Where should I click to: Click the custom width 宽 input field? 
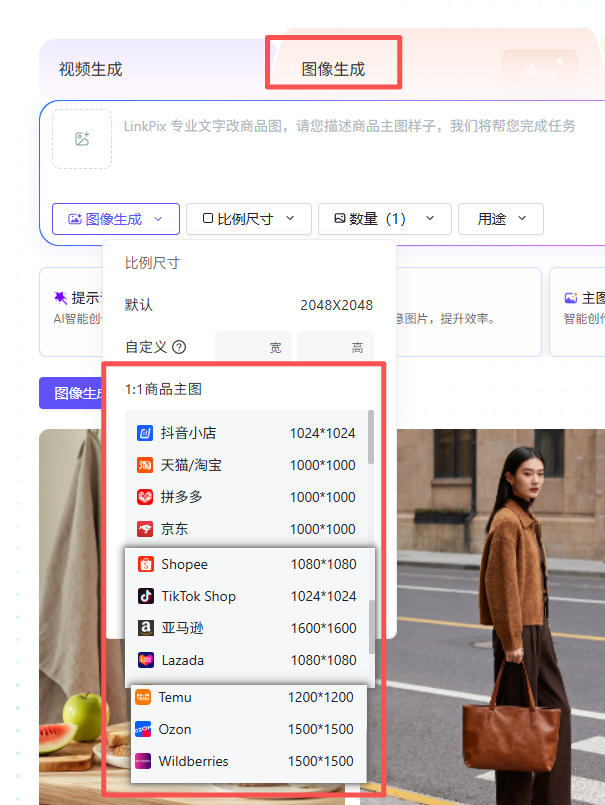click(254, 347)
